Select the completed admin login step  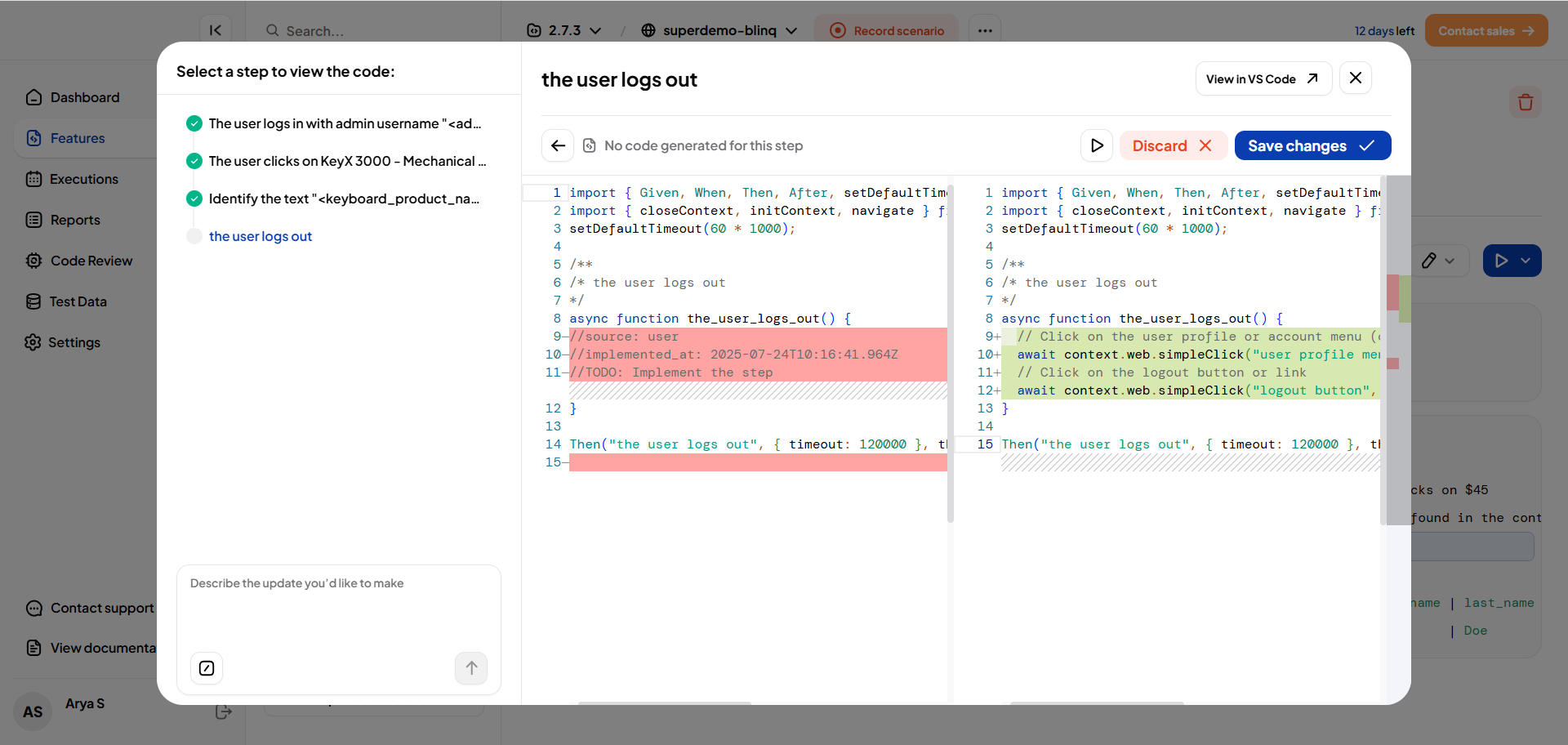tap(344, 123)
